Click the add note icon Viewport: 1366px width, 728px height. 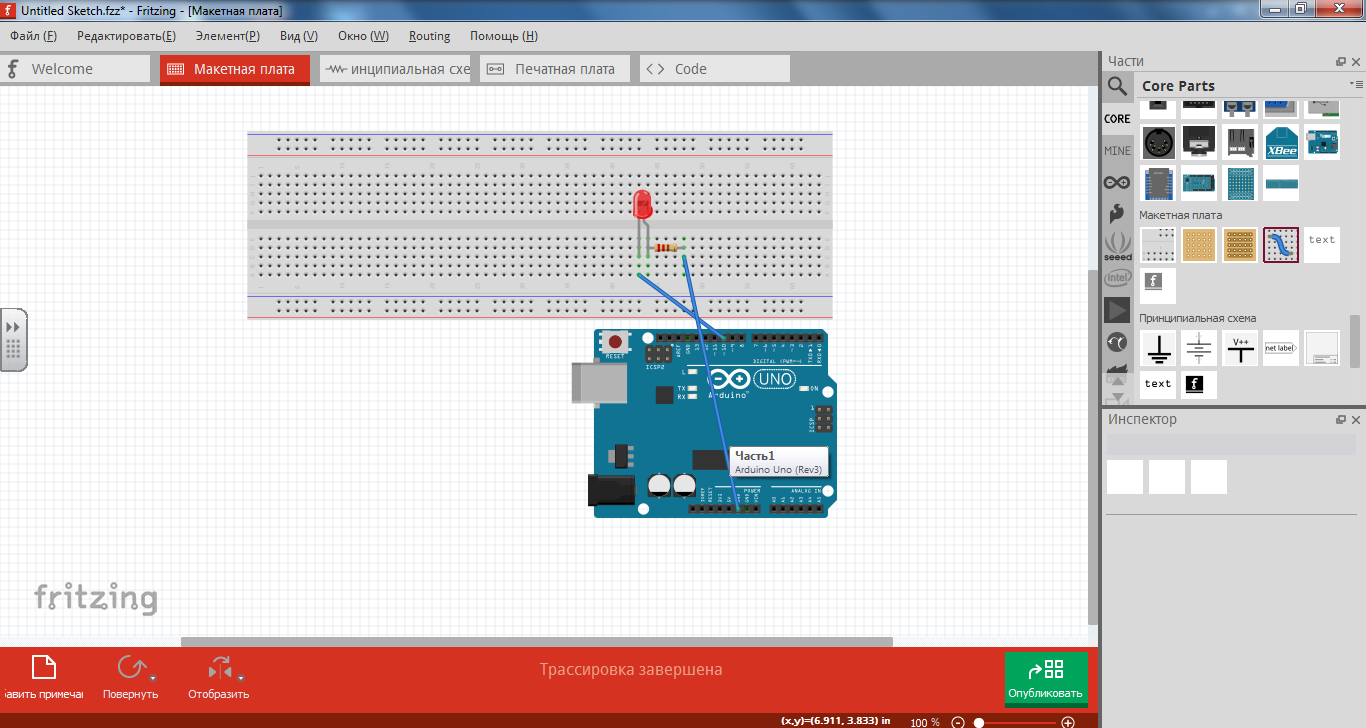tap(44, 668)
